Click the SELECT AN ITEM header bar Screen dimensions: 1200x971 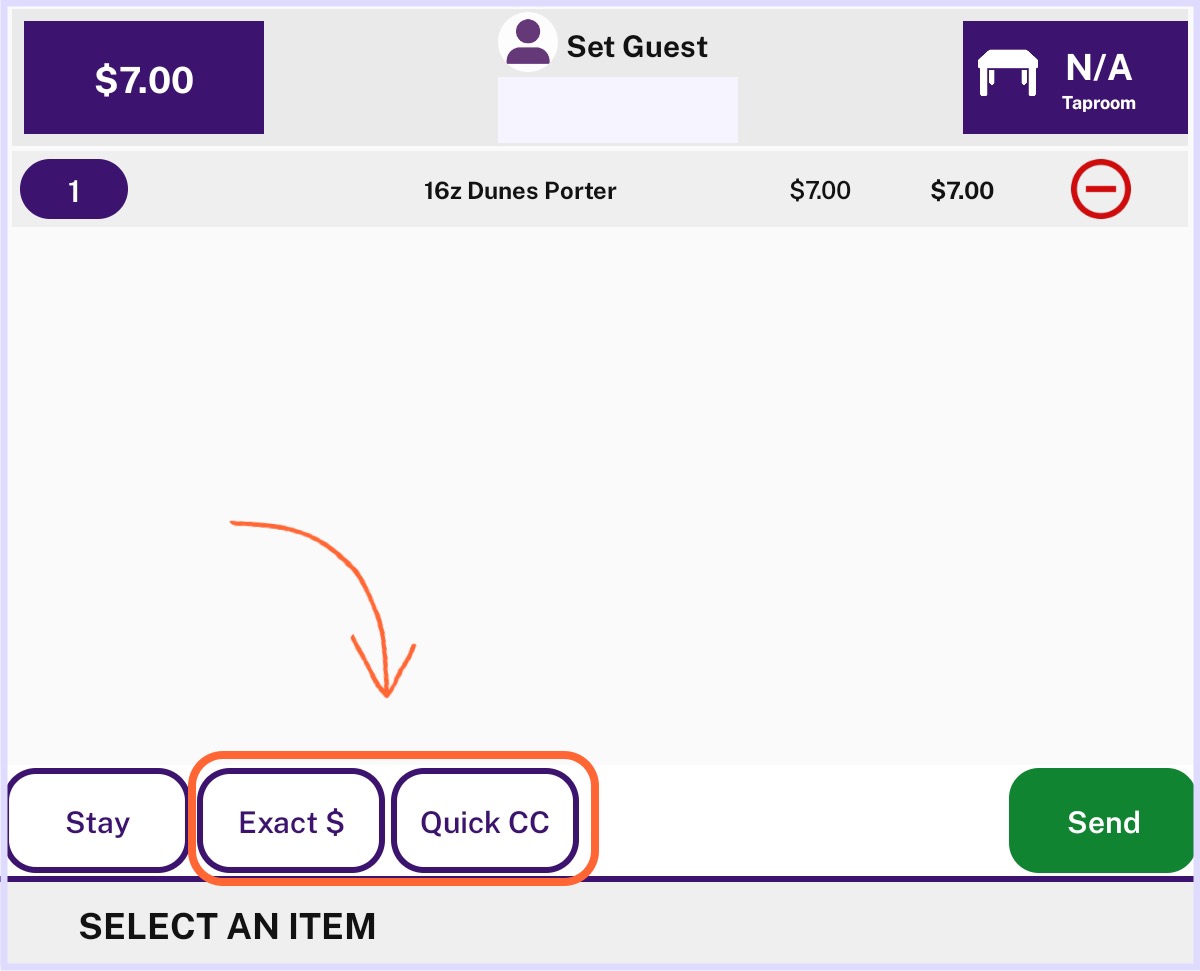[x=600, y=924]
